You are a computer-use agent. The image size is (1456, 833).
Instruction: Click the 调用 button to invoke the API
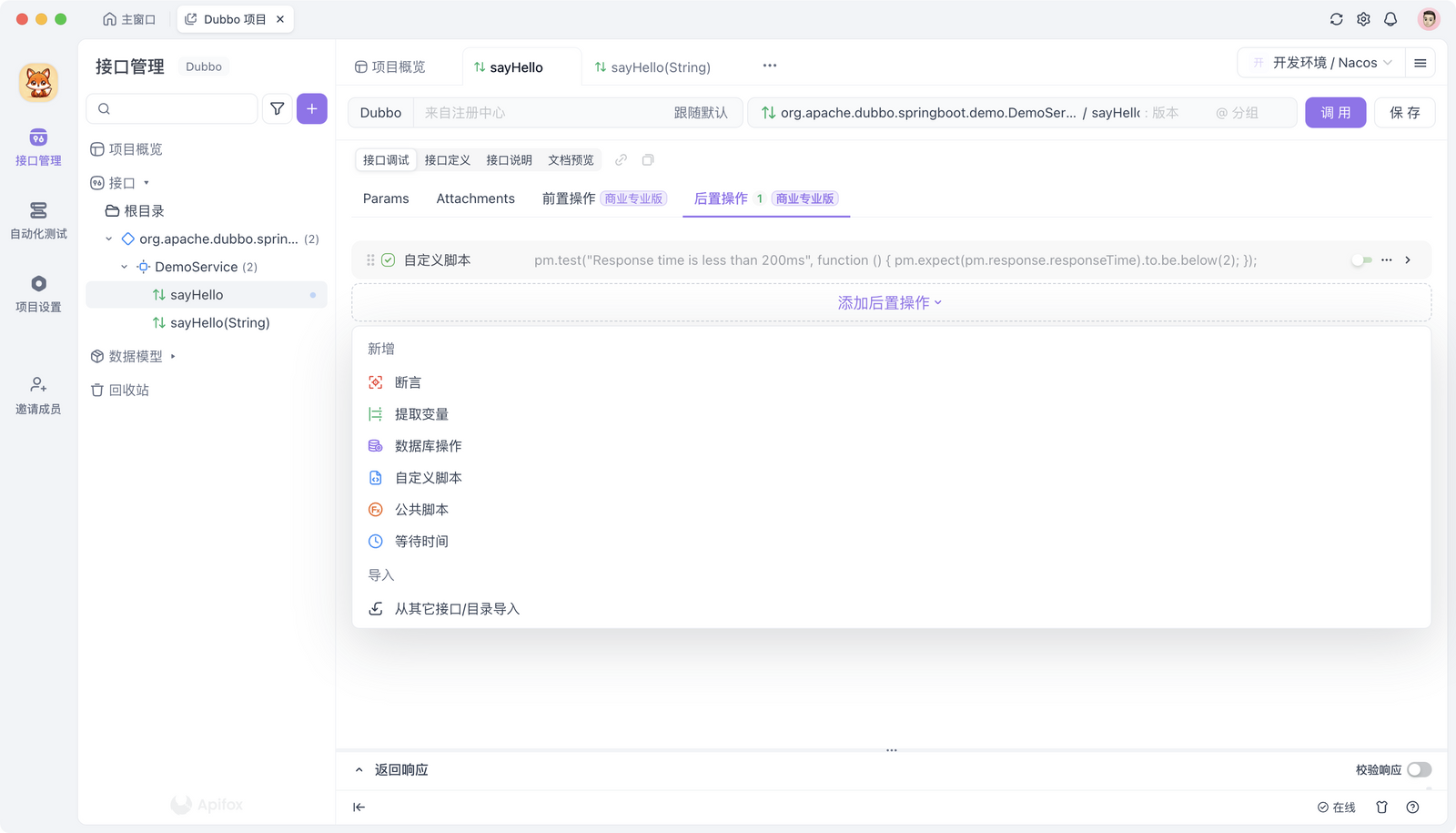(1335, 112)
